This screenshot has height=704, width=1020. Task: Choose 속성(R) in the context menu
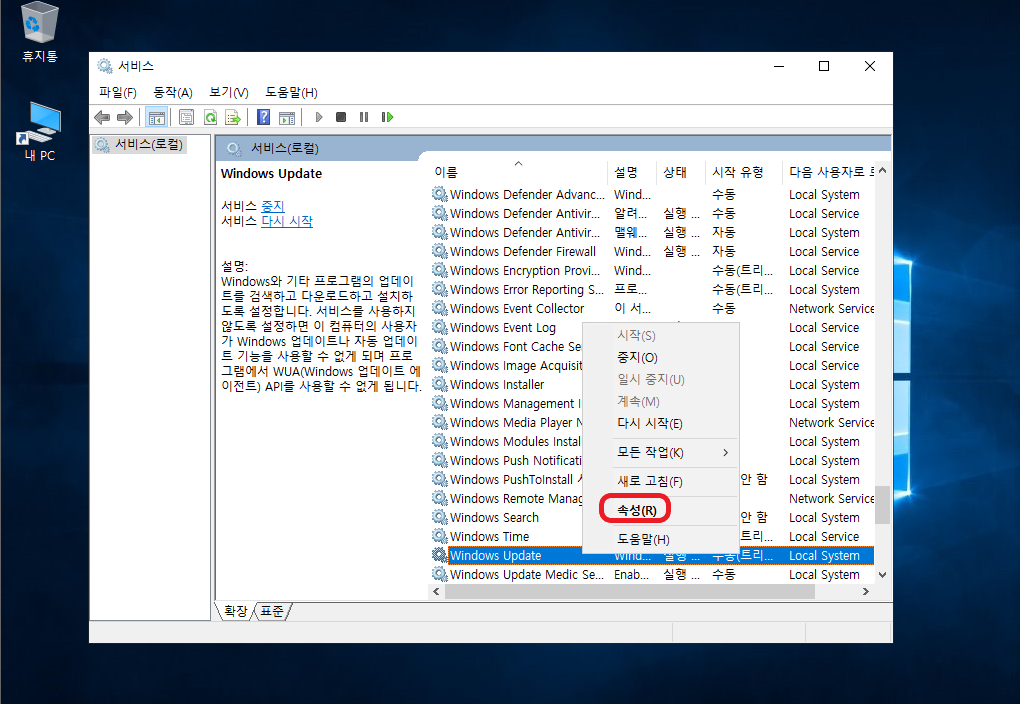click(660, 510)
